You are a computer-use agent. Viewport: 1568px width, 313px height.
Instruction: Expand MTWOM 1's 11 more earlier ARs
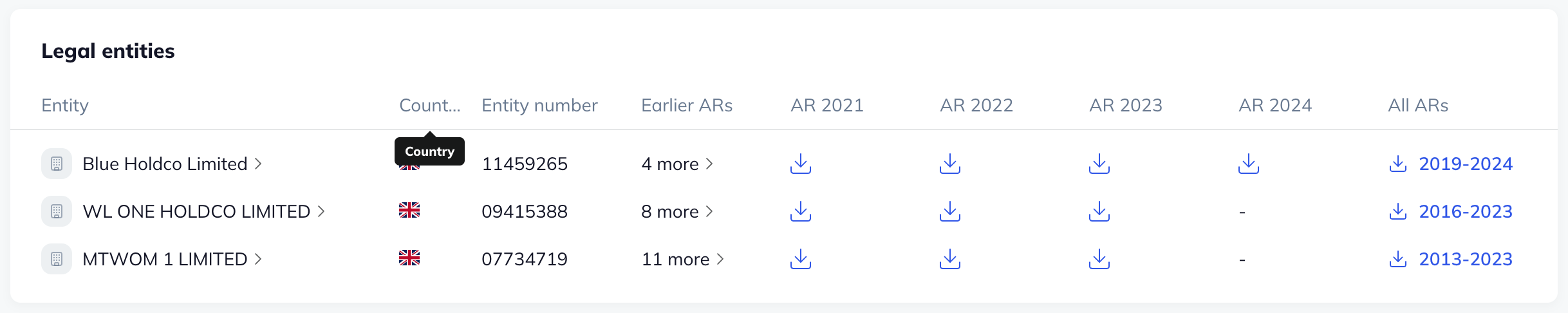tap(682, 259)
